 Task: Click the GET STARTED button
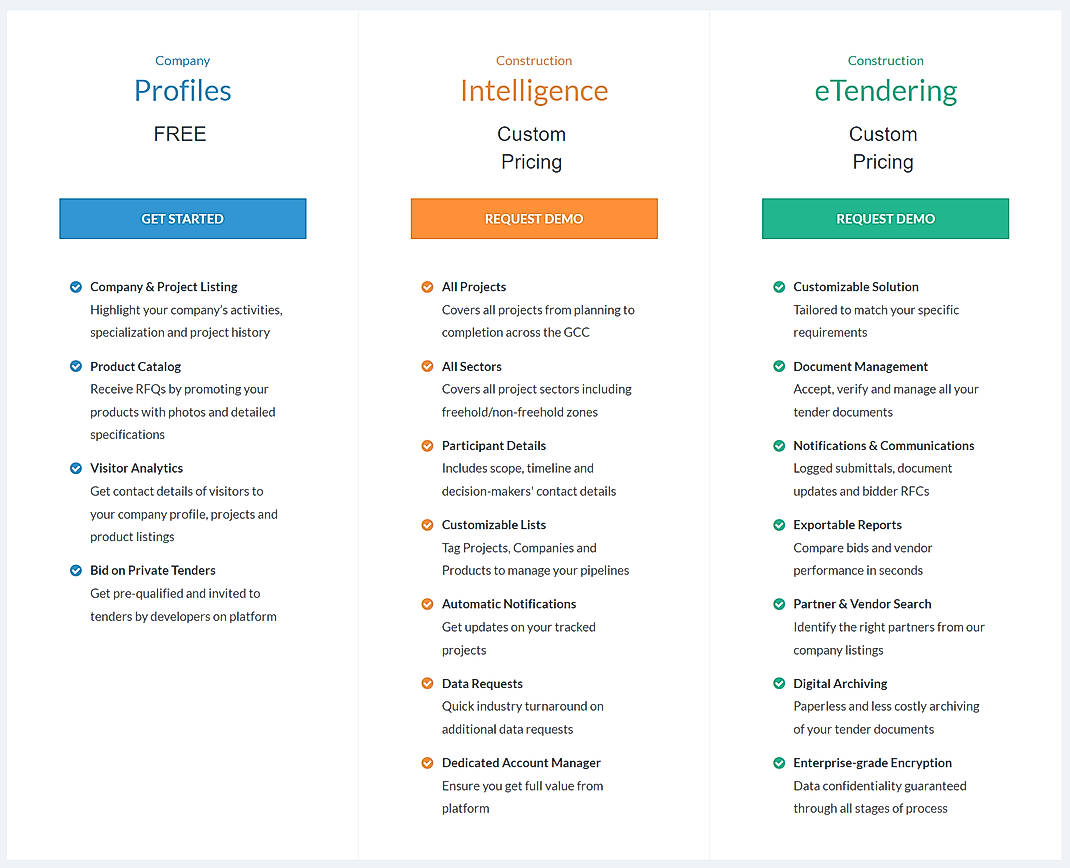click(x=182, y=218)
